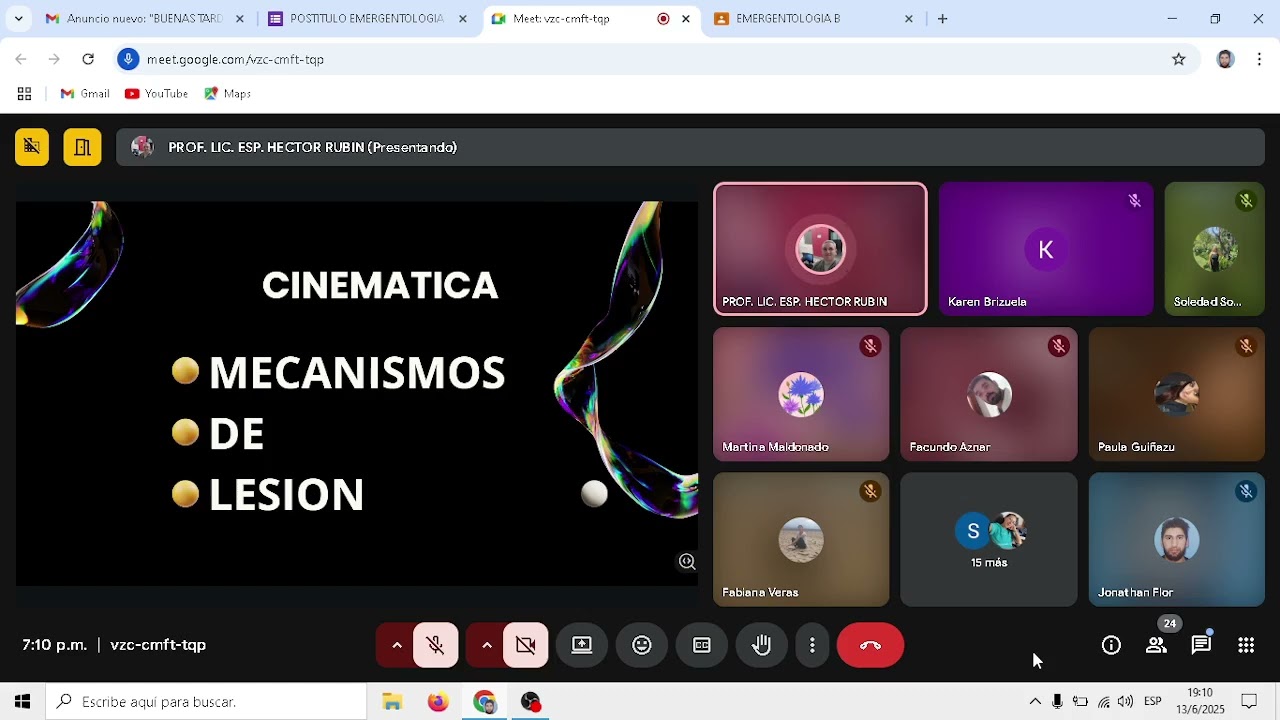
Task: Click the Windows taskbar search box
Action: pyautogui.click(x=207, y=702)
